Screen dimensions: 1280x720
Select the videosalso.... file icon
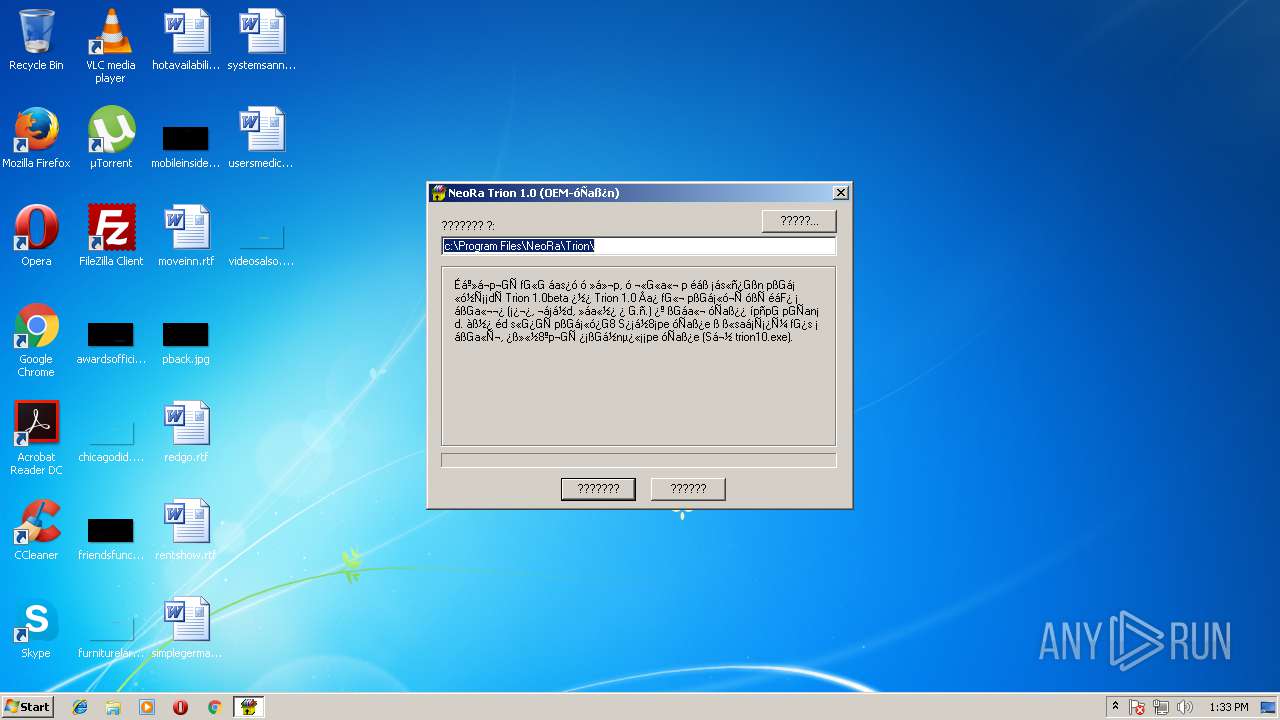[x=261, y=246]
